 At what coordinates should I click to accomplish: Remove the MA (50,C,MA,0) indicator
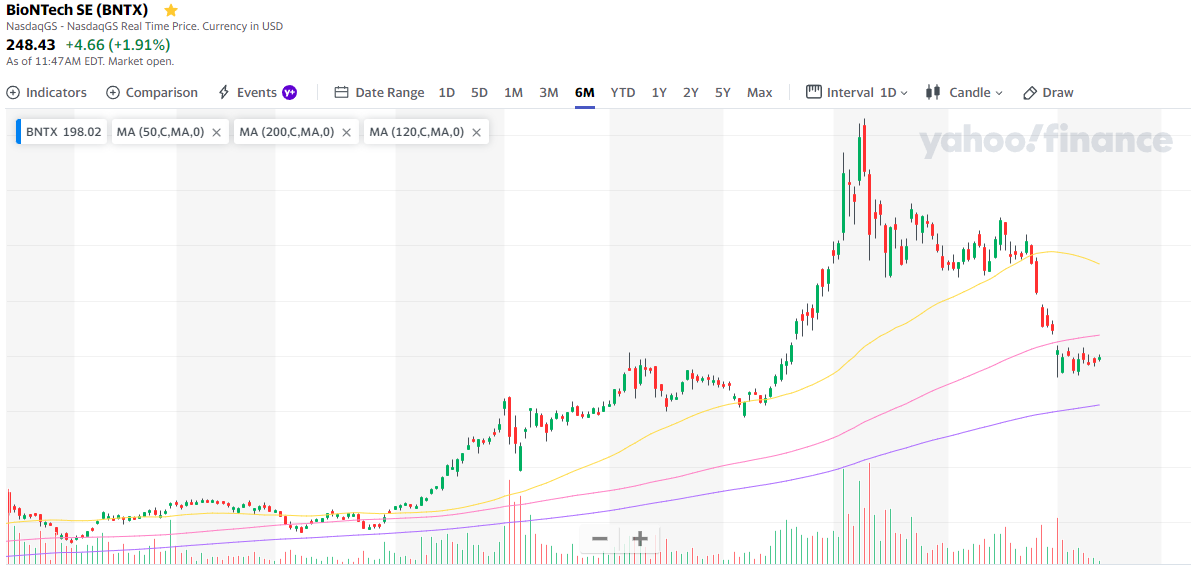click(x=216, y=132)
